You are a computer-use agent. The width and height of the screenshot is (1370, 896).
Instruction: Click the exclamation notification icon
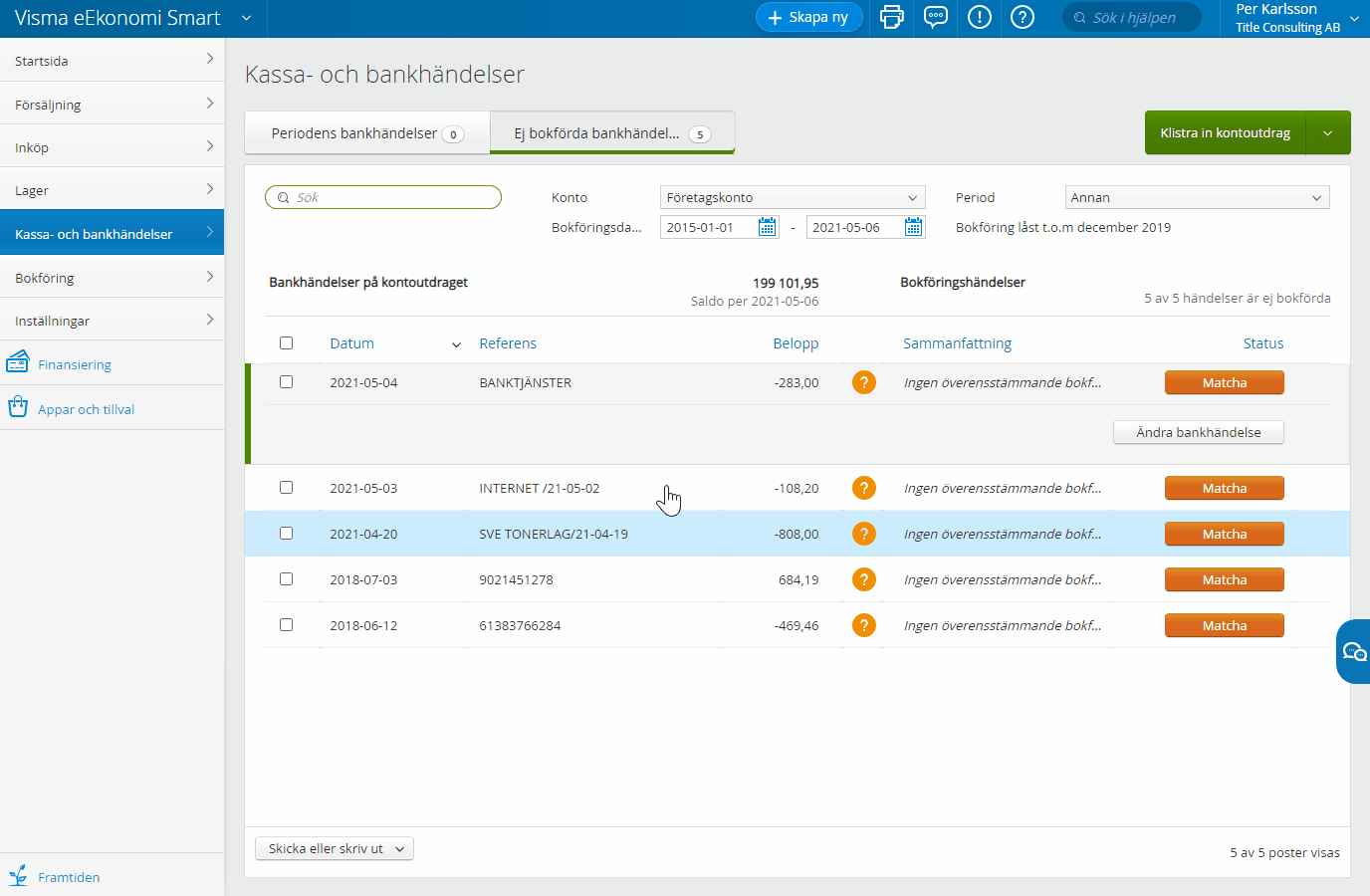tap(980, 17)
